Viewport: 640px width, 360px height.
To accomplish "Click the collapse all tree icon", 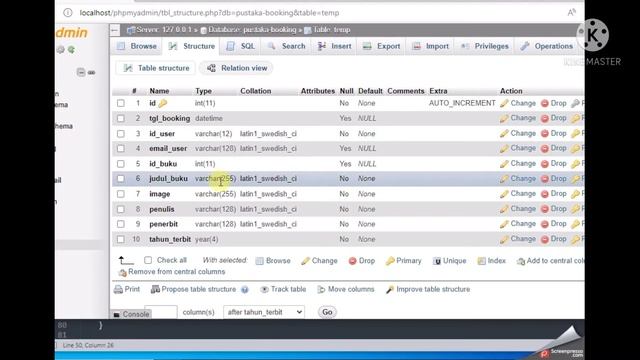I will 81,72.
